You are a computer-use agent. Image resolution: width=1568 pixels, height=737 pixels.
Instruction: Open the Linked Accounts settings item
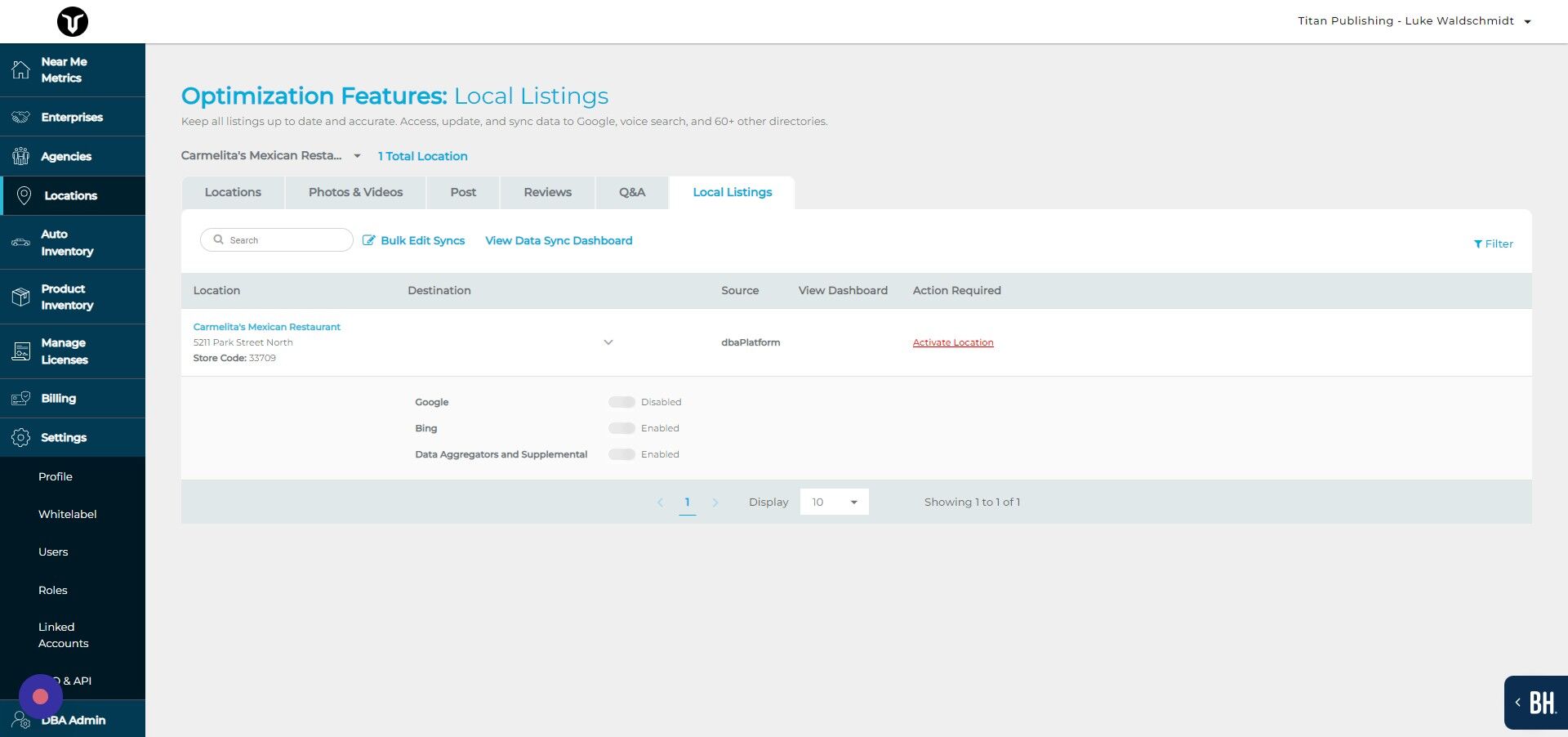63,635
